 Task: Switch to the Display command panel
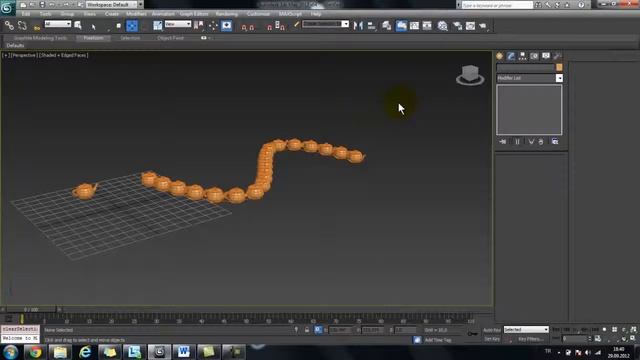click(x=546, y=56)
